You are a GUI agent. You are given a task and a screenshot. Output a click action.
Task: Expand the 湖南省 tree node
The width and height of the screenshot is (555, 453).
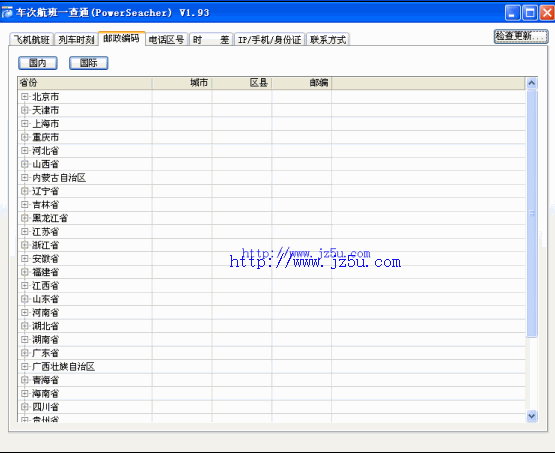24,339
